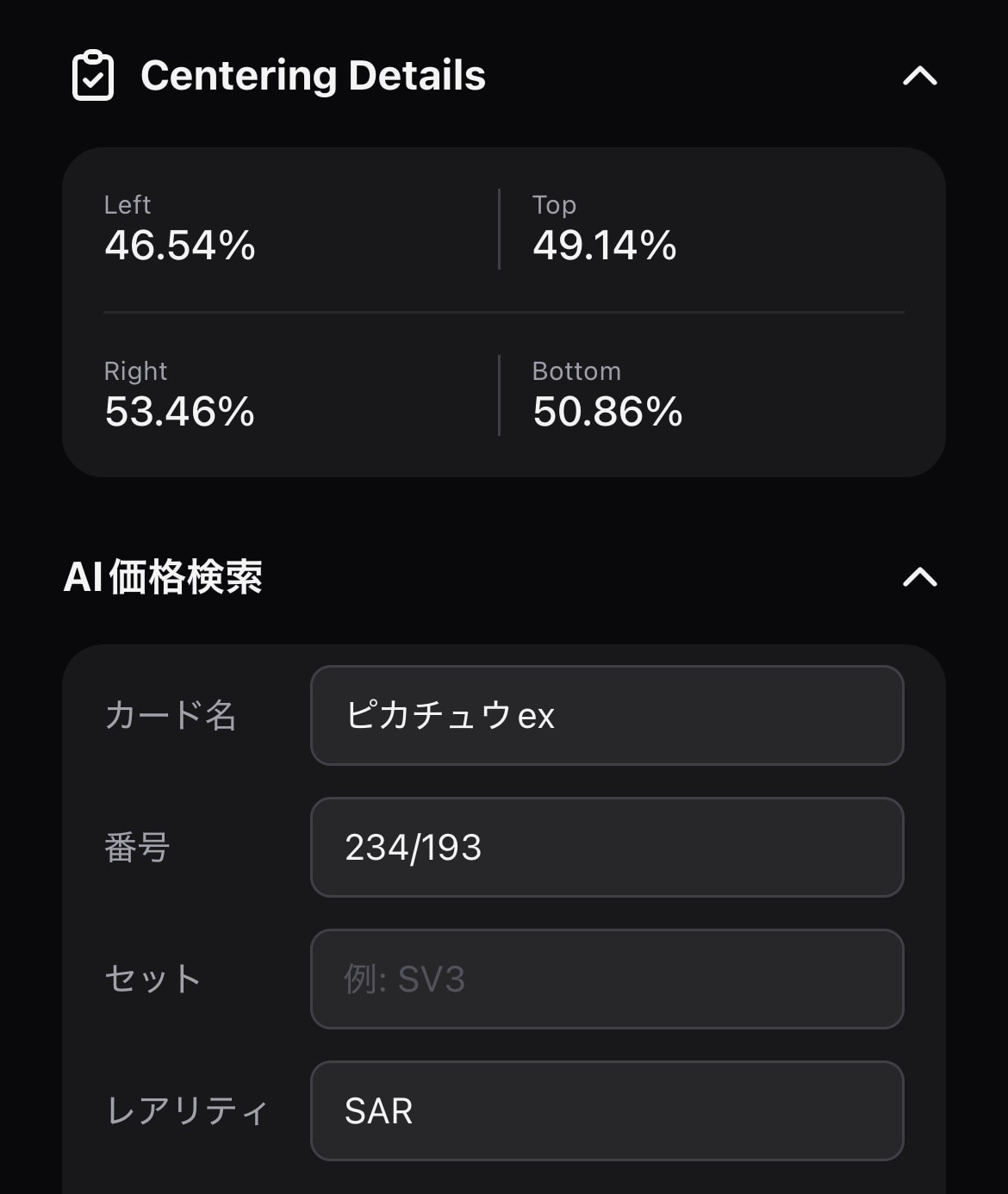The height and width of the screenshot is (1194, 1008).
Task: Click the Bottom centering label
Action: tap(576, 371)
